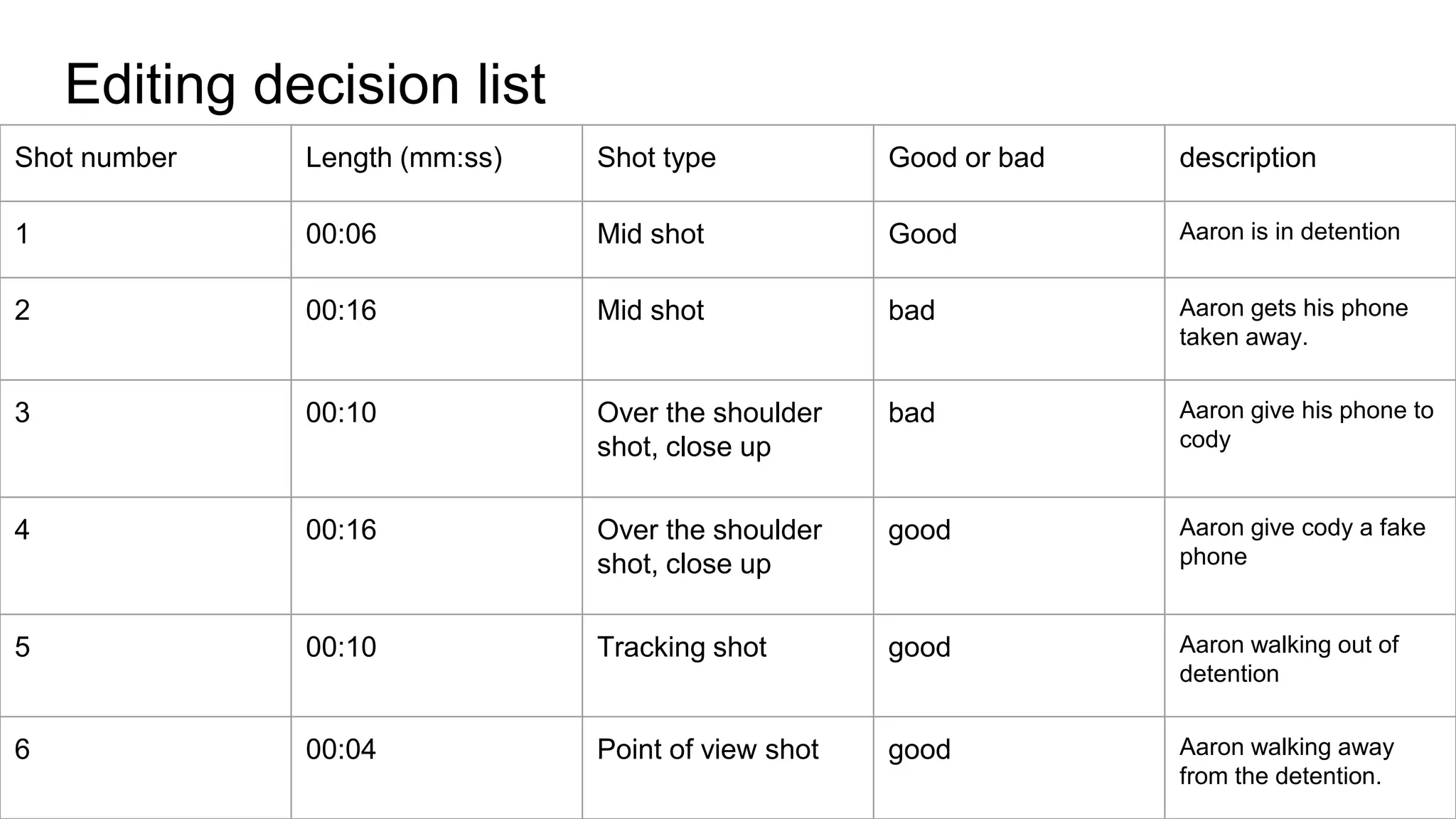Select the "Tracking shot" cell
1456x819 pixels.
click(x=682, y=648)
